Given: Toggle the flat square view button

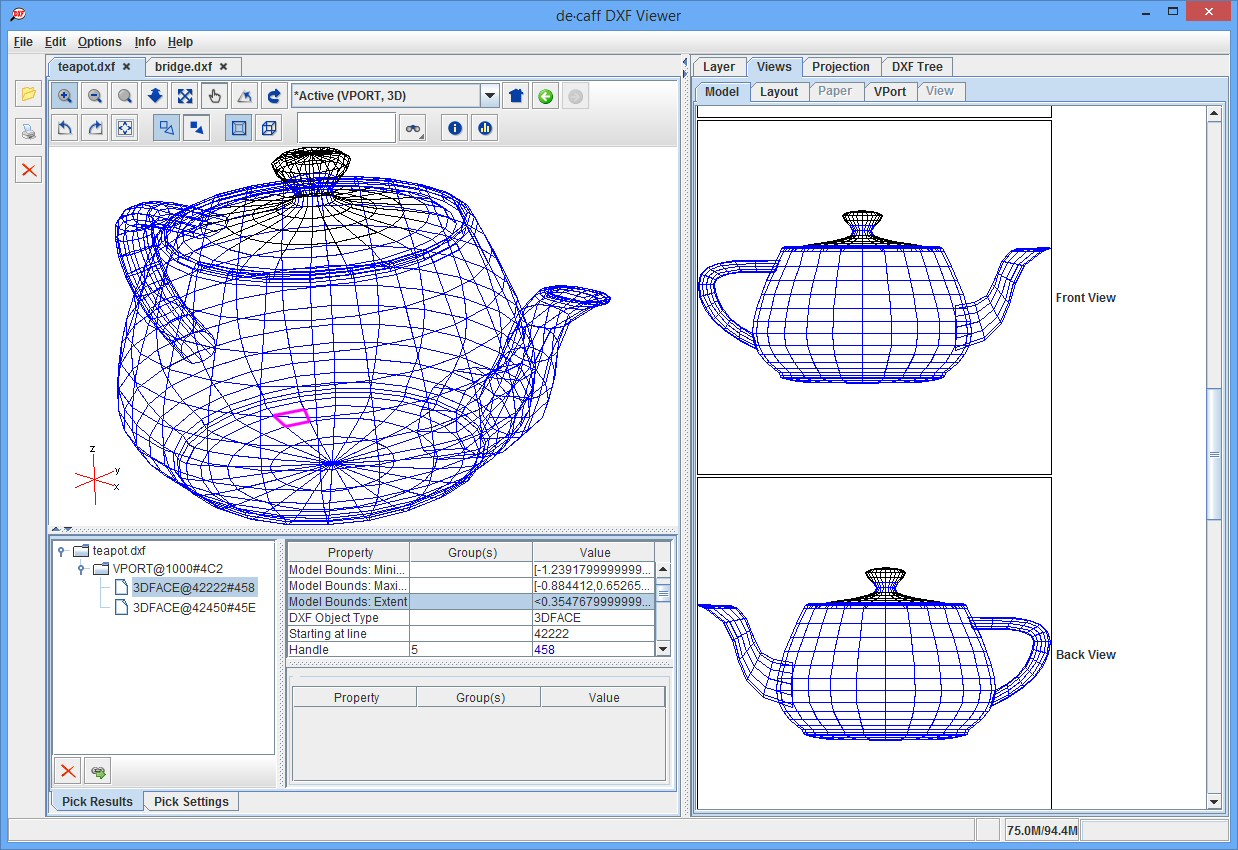Looking at the screenshot, I should coord(238,128).
